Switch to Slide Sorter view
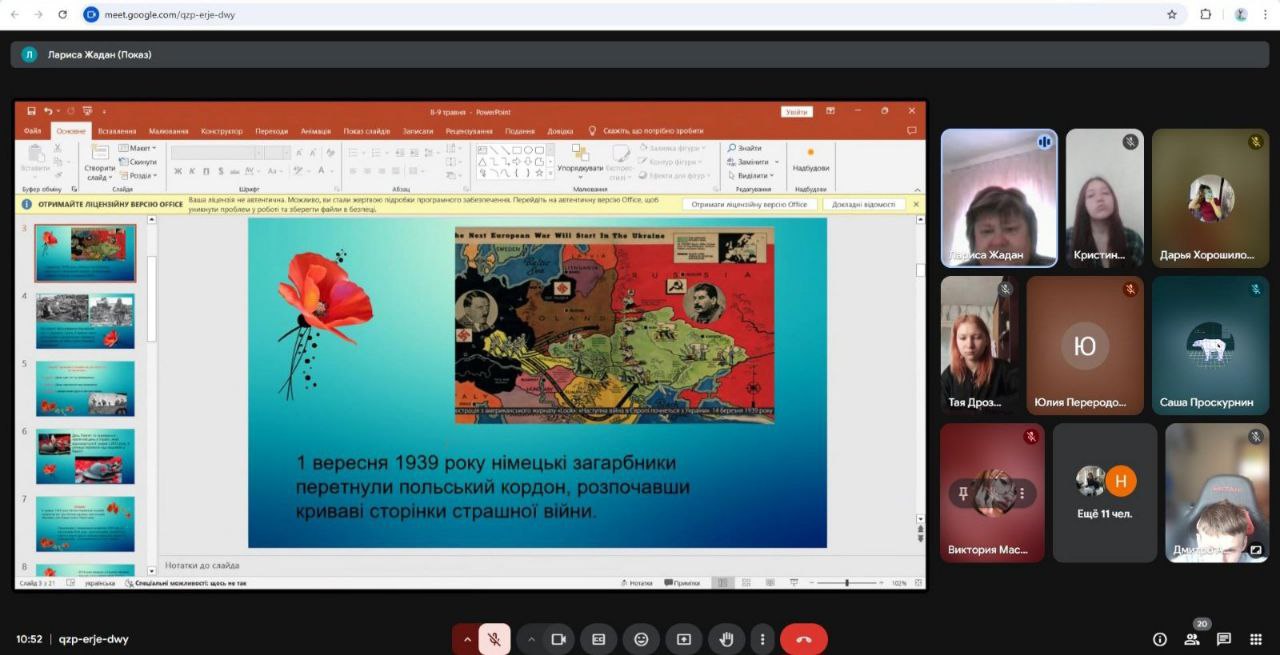The width and height of the screenshot is (1280, 655). [x=746, y=583]
